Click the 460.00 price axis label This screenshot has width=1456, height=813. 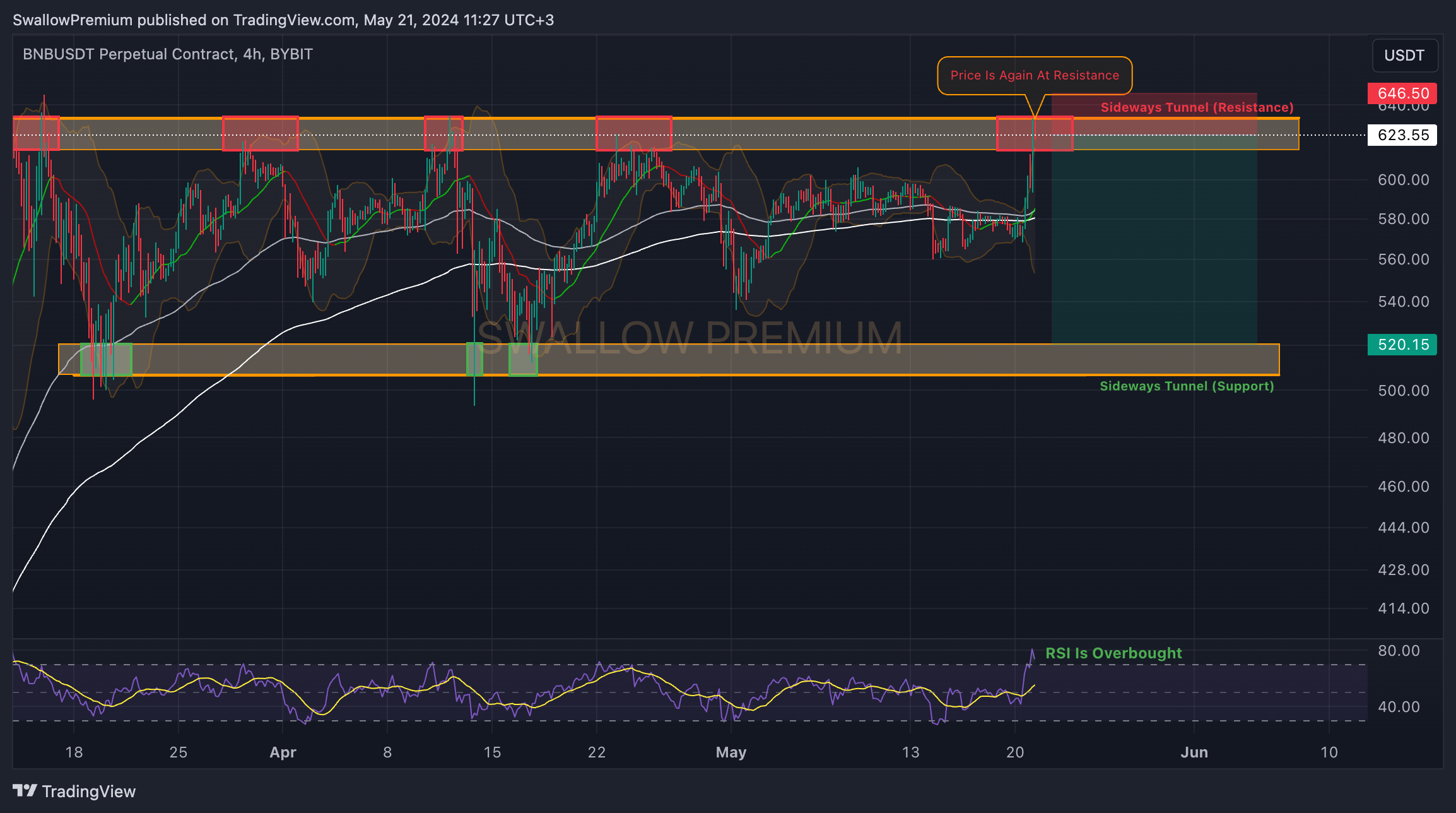tap(1403, 487)
